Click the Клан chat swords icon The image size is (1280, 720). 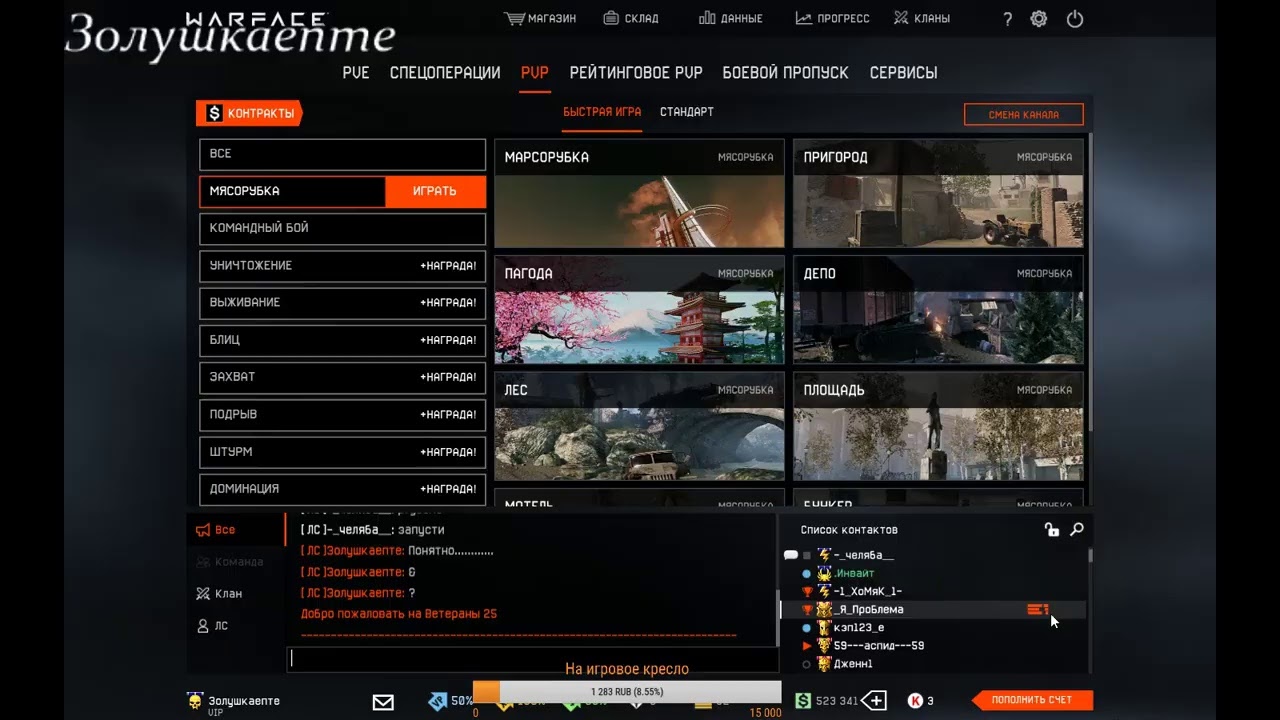coord(203,593)
